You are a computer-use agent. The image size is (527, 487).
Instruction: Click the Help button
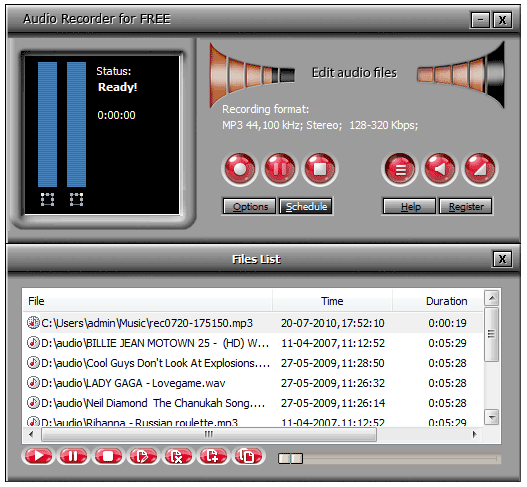coord(409,206)
